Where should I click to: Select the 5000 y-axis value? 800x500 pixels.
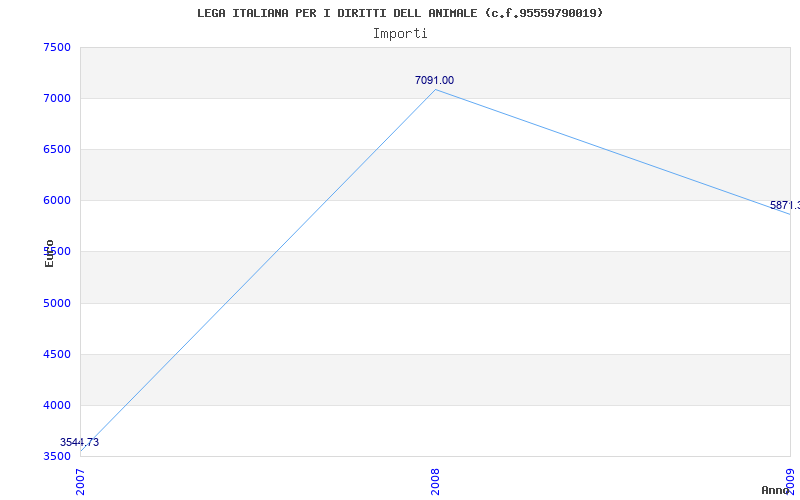[x=57, y=303]
